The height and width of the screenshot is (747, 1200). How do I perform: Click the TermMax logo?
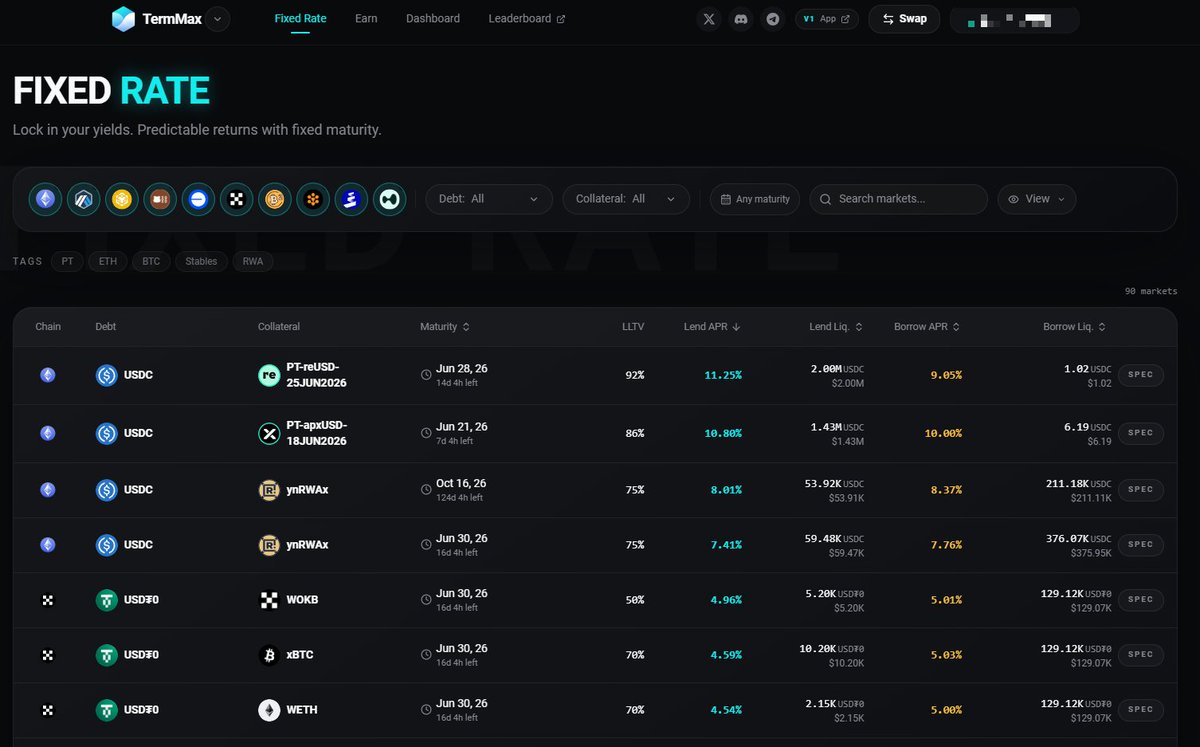coord(158,19)
